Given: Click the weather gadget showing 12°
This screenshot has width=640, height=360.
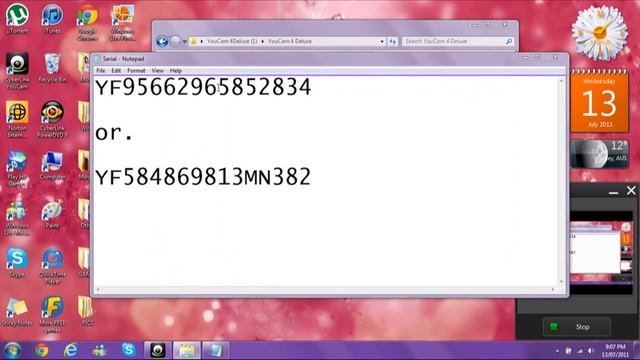Looking at the screenshot, I should pyautogui.click(x=599, y=154).
